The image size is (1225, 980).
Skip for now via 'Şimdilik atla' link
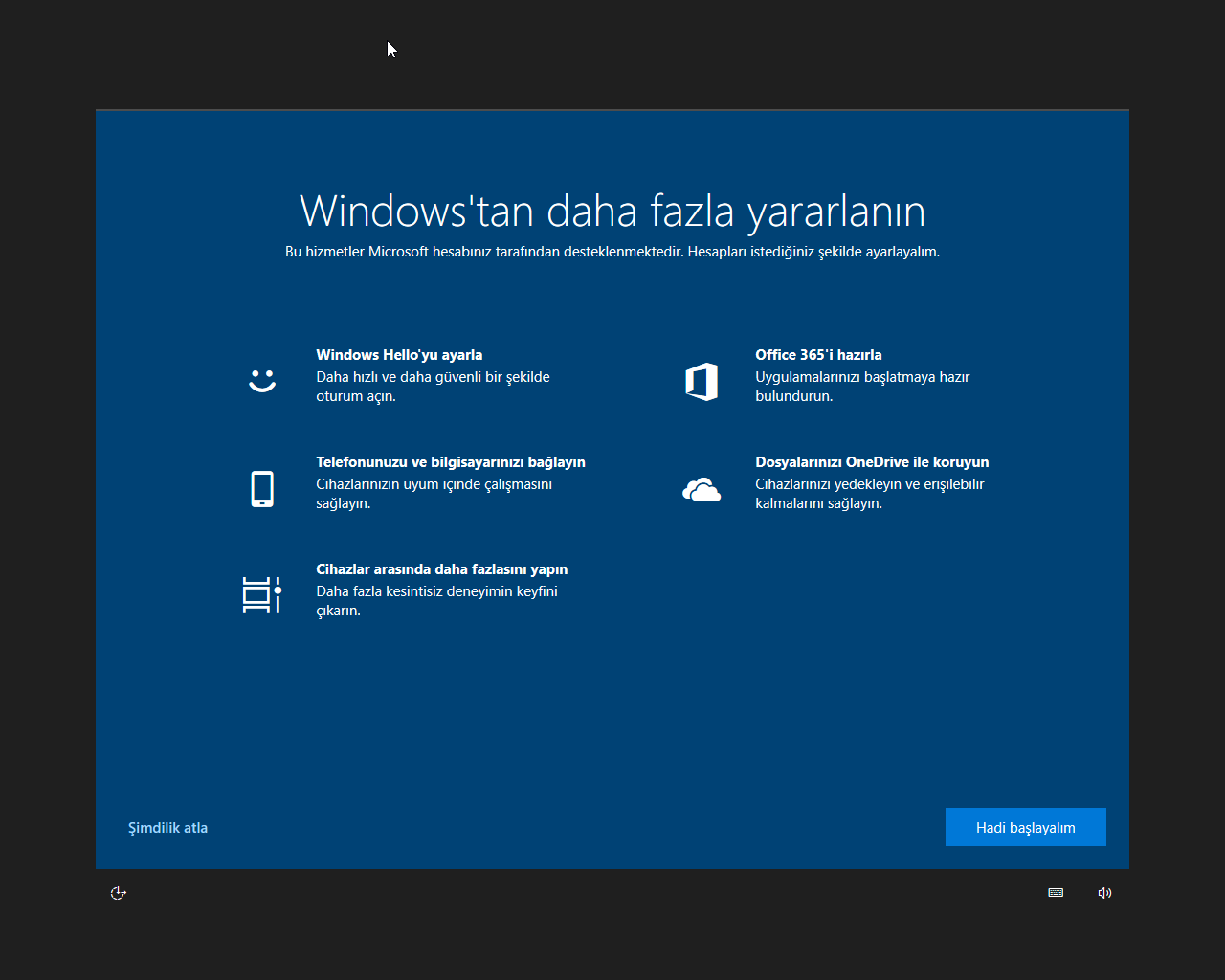pyautogui.click(x=168, y=828)
